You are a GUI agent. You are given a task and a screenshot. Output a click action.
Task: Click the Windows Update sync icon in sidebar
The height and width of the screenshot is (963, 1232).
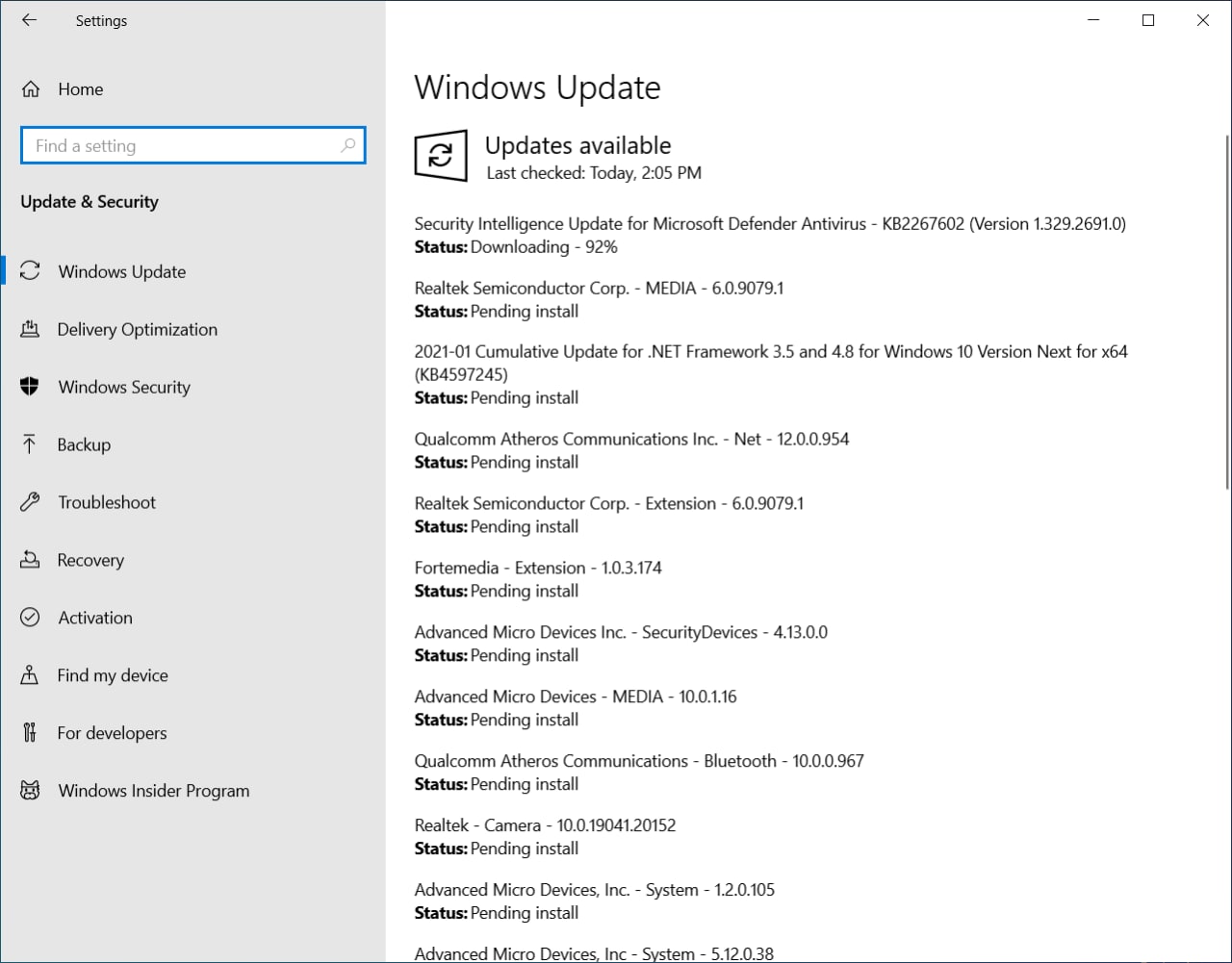31,271
